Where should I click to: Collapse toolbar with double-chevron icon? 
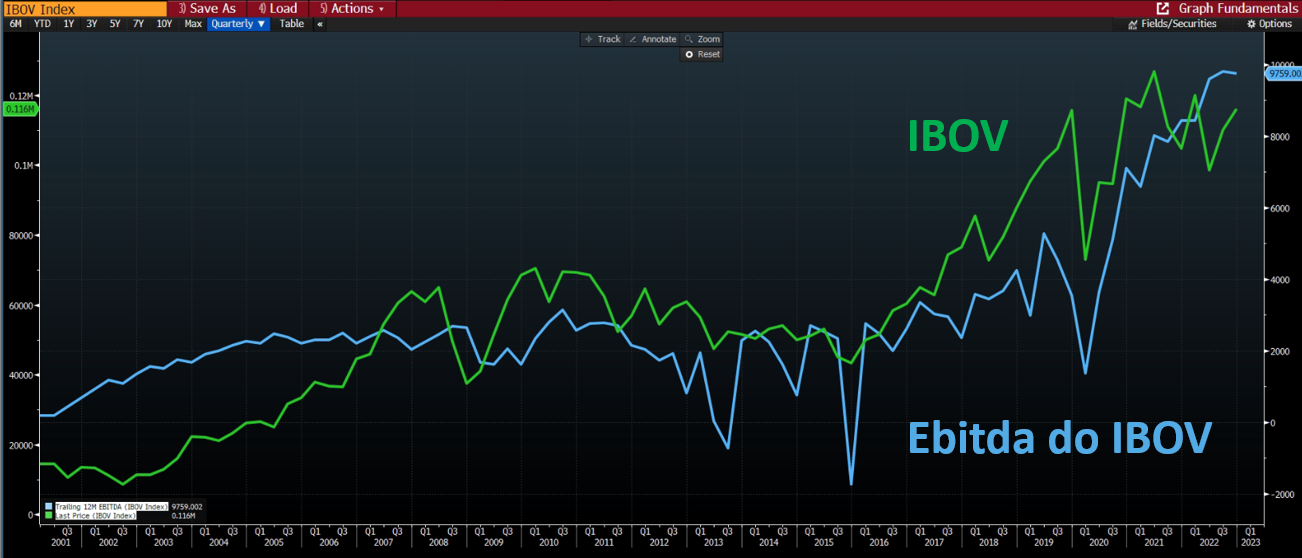(x=320, y=24)
